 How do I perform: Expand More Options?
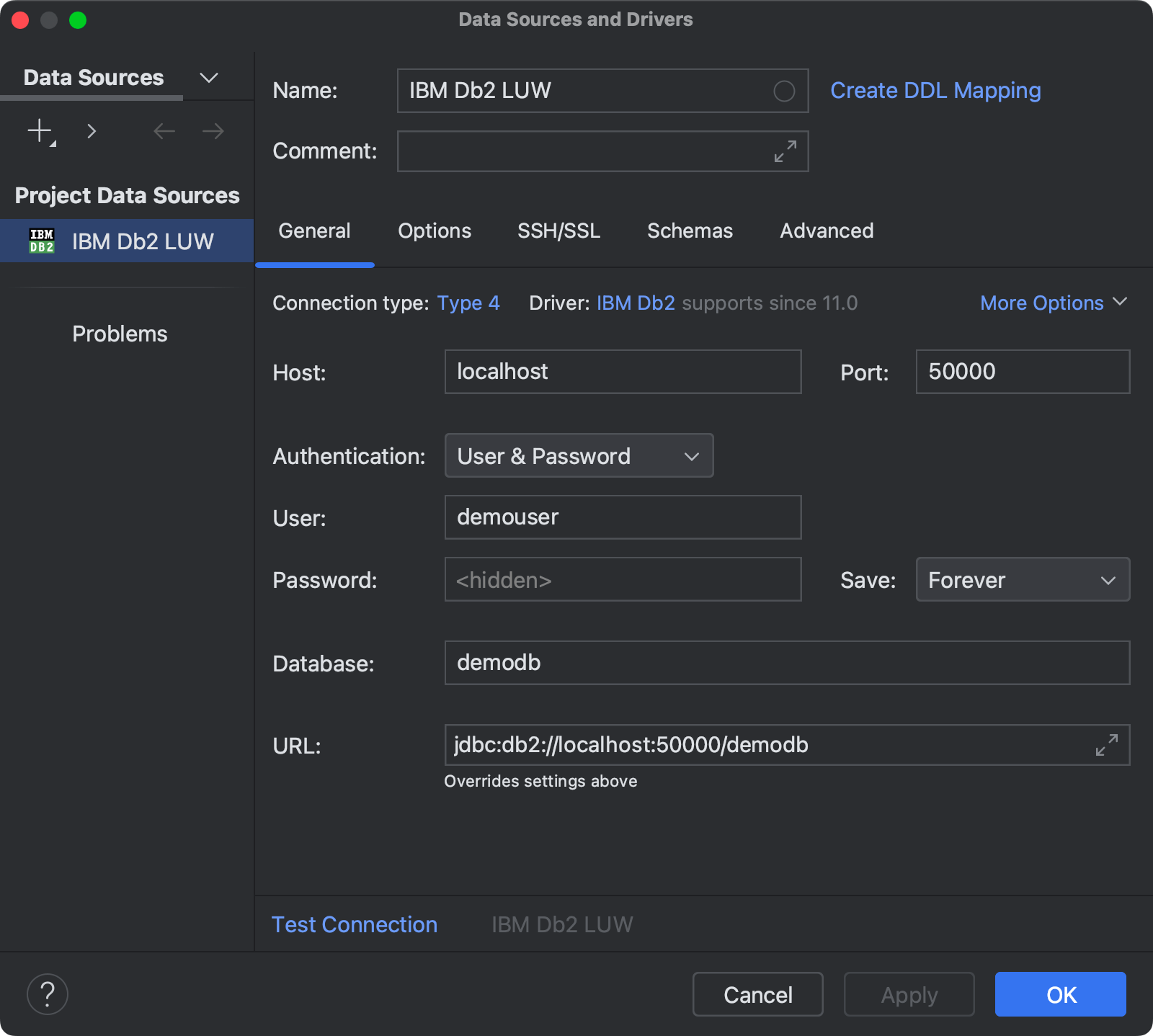[x=1053, y=303]
